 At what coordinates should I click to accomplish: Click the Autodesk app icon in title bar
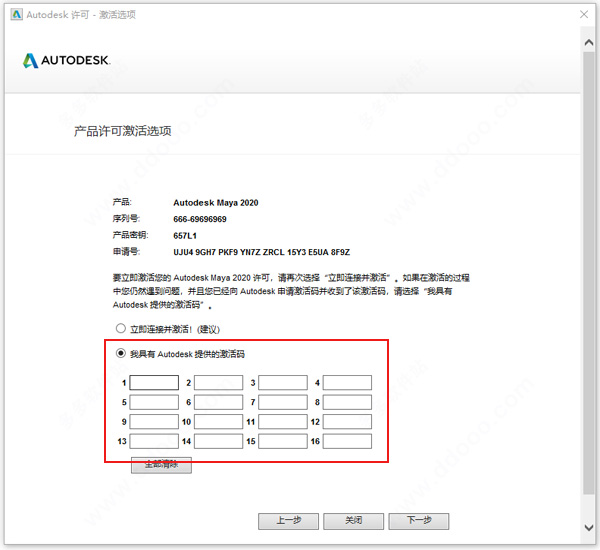16,15
